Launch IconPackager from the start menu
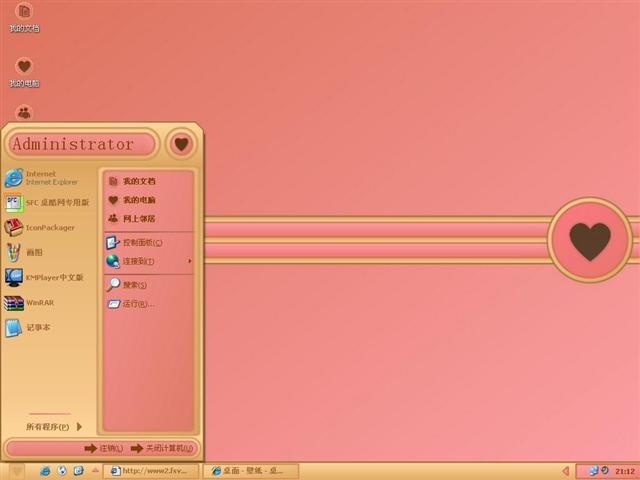Screen dimensions: 640x480 click(x=48, y=227)
